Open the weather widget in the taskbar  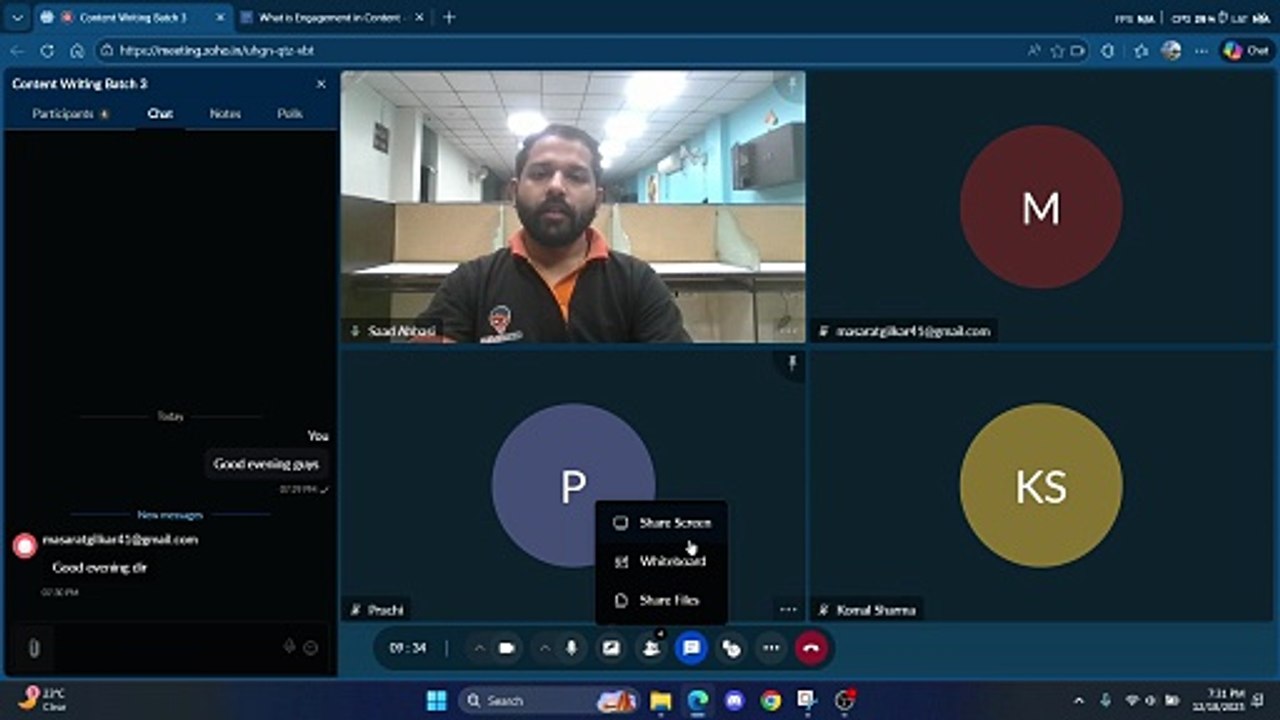[x=43, y=699]
